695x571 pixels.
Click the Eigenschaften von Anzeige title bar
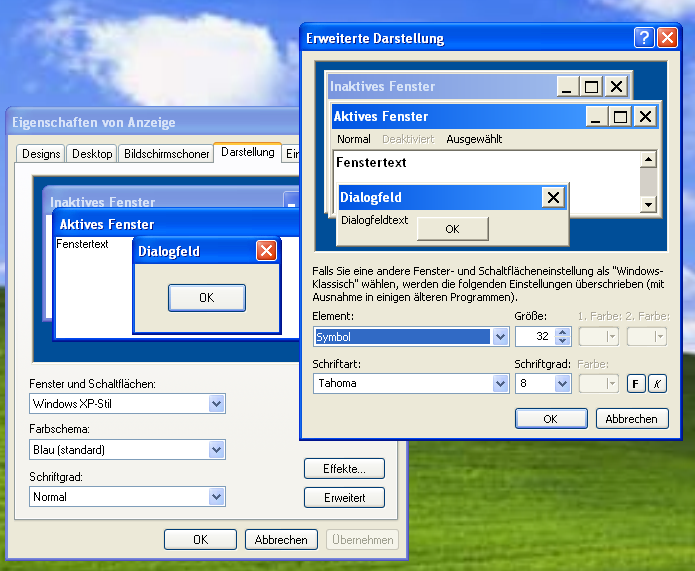click(x=153, y=122)
